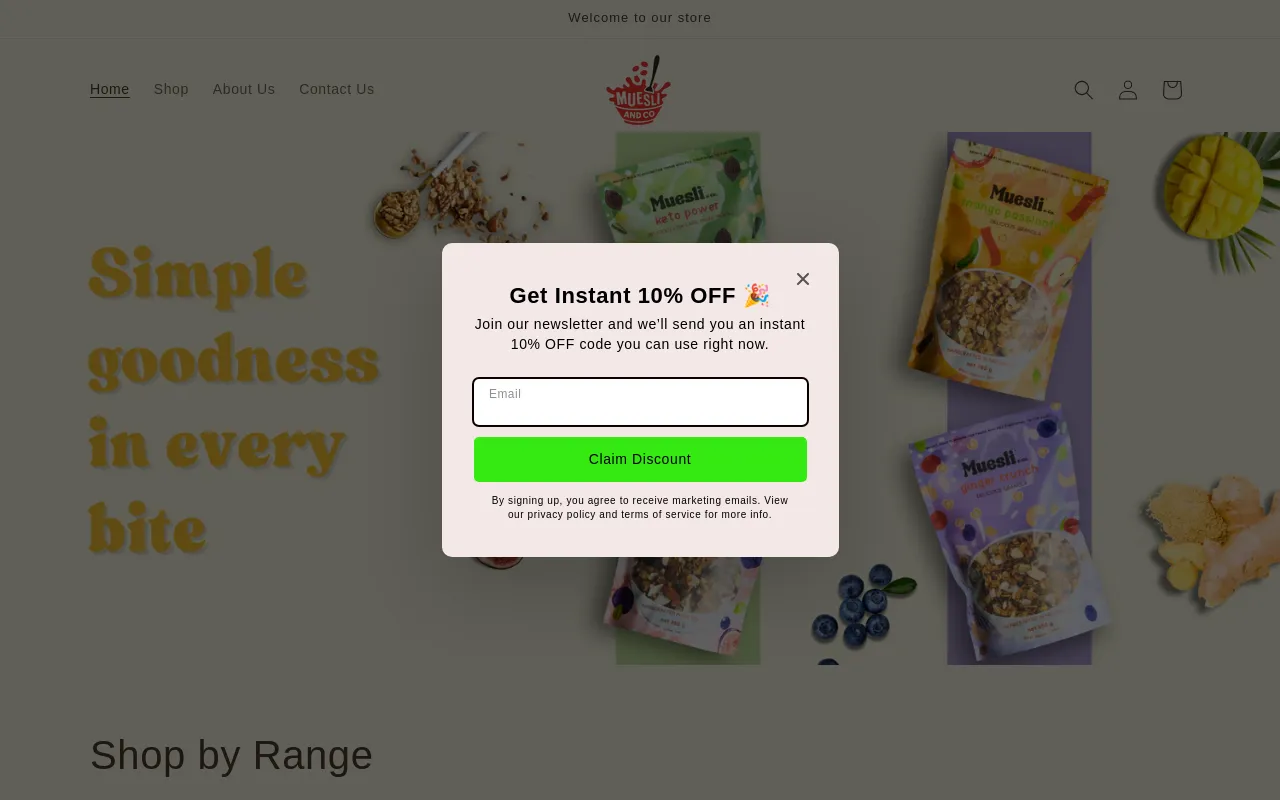Navigate to About Us page
The image size is (1280, 800).
click(x=244, y=89)
